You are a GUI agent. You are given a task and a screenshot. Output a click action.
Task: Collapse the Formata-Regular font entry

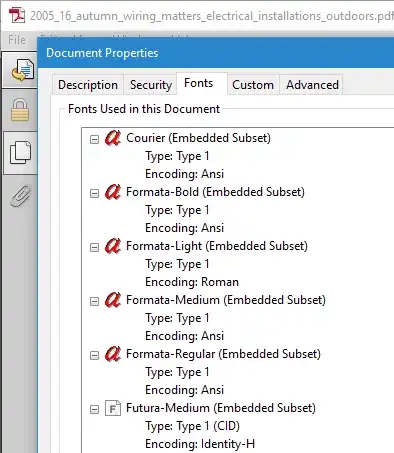tap(95, 355)
